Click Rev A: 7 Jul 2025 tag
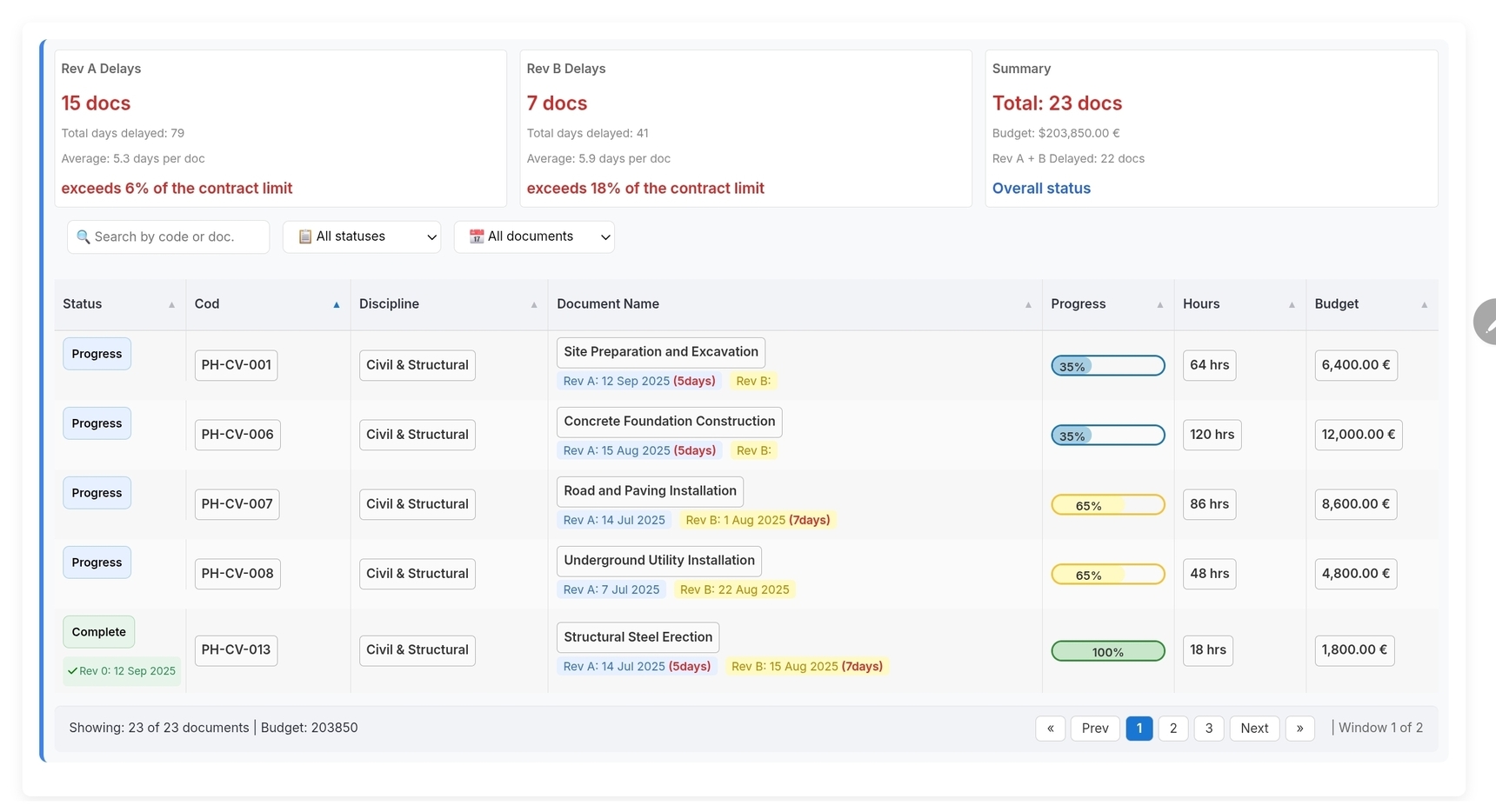 point(611,589)
